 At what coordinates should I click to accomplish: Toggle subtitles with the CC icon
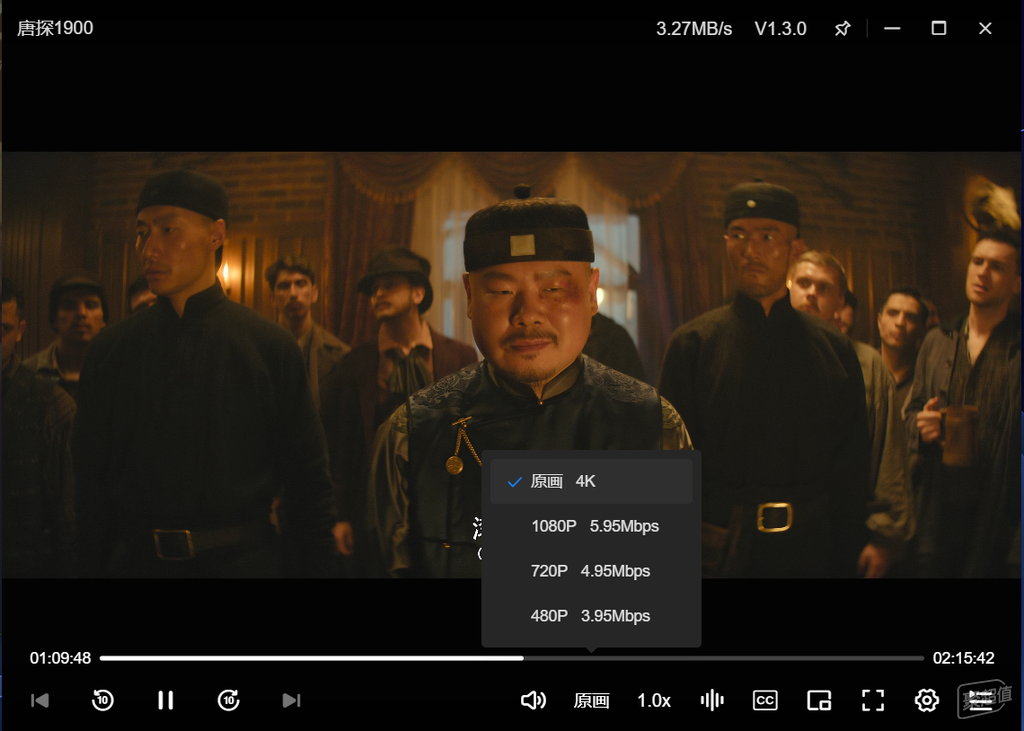pos(765,700)
